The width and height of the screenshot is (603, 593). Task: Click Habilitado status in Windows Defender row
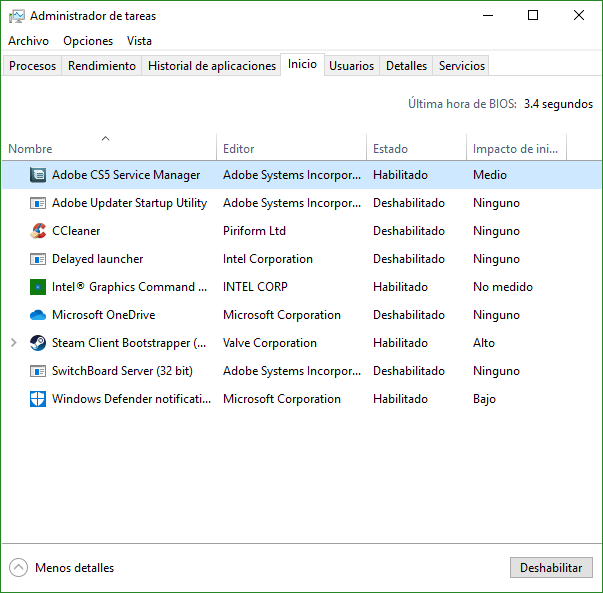[400, 399]
